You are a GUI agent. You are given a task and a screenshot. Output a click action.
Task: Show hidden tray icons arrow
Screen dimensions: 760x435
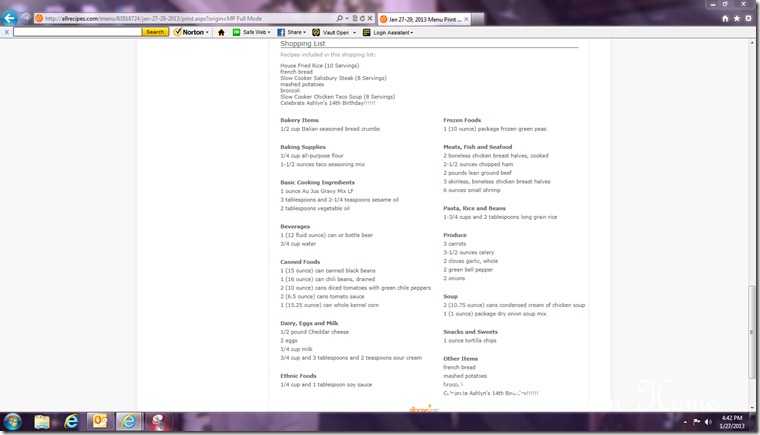click(x=685, y=422)
